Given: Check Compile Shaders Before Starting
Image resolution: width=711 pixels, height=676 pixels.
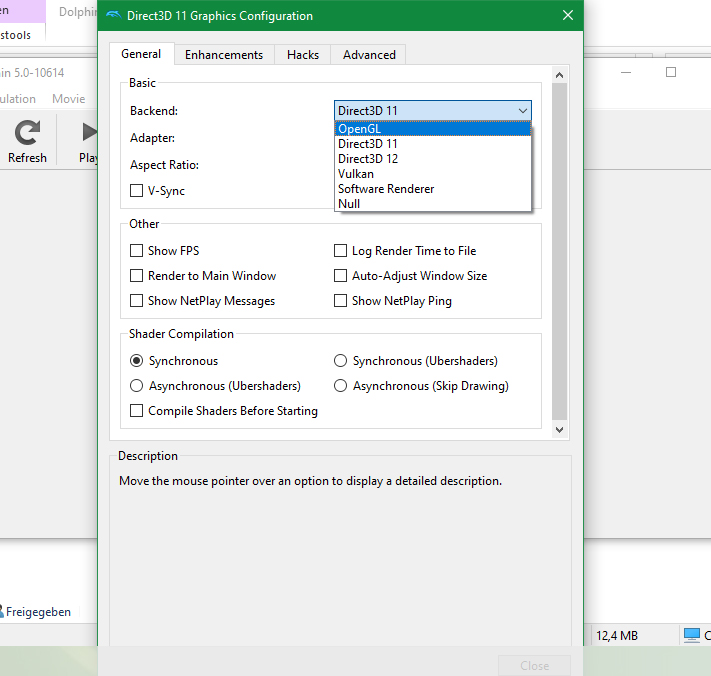Looking at the screenshot, I should (136, 410).
